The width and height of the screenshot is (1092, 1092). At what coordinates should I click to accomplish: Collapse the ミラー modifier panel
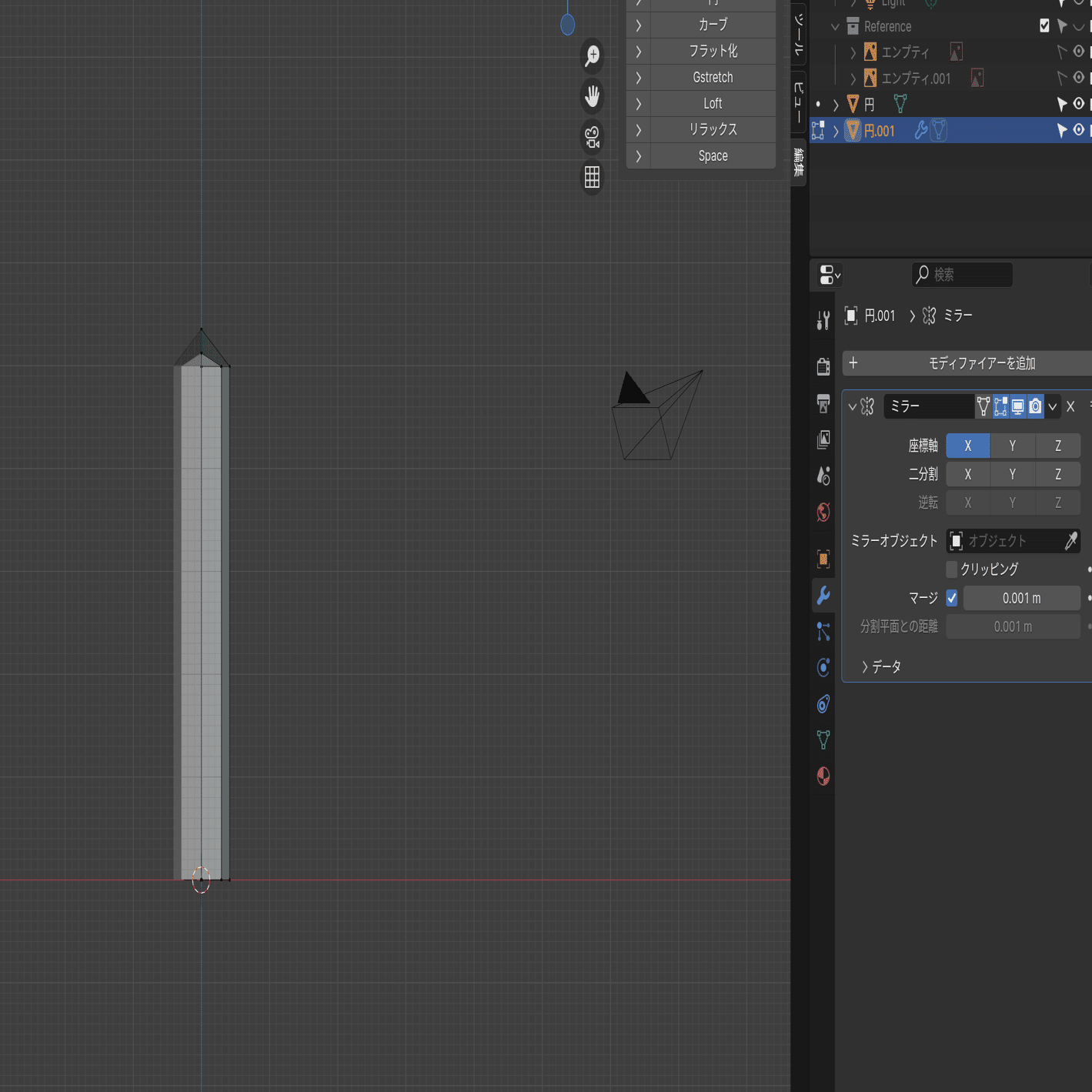[x=852, y=406]
